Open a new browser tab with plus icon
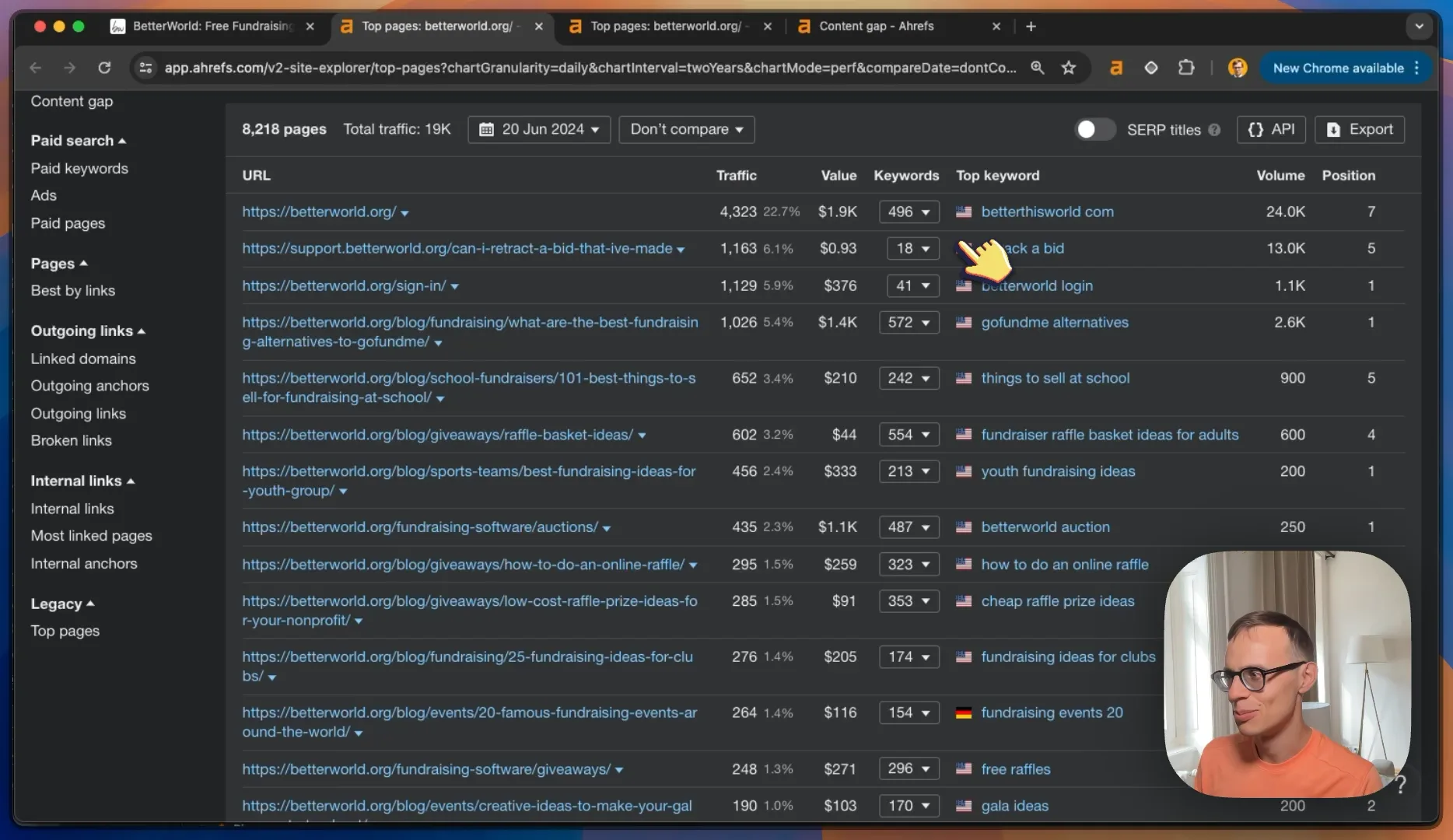 point(1031,26)
